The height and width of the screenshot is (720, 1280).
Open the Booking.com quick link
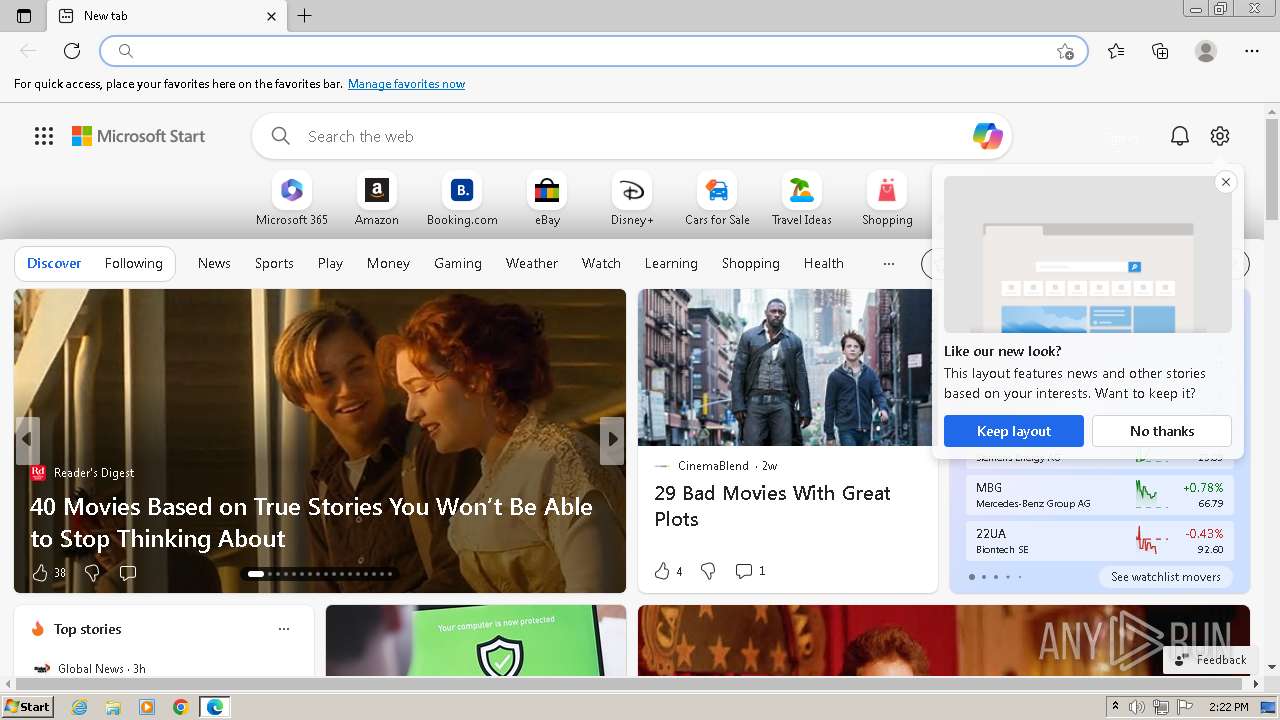[x=462, y=199]
